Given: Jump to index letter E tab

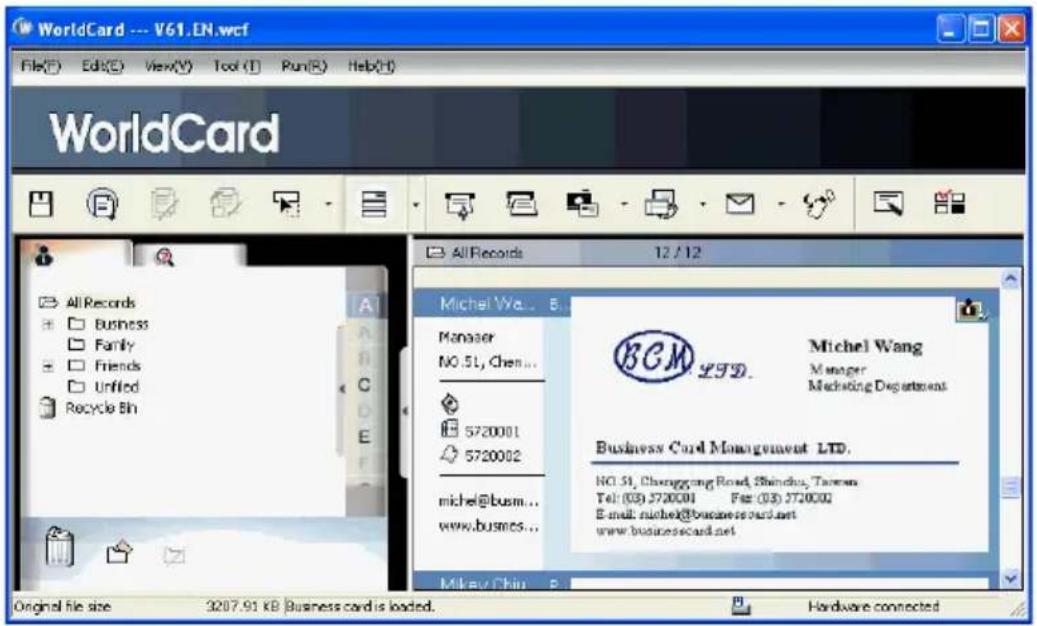Looking at the screenshot, I should [364, 437].
